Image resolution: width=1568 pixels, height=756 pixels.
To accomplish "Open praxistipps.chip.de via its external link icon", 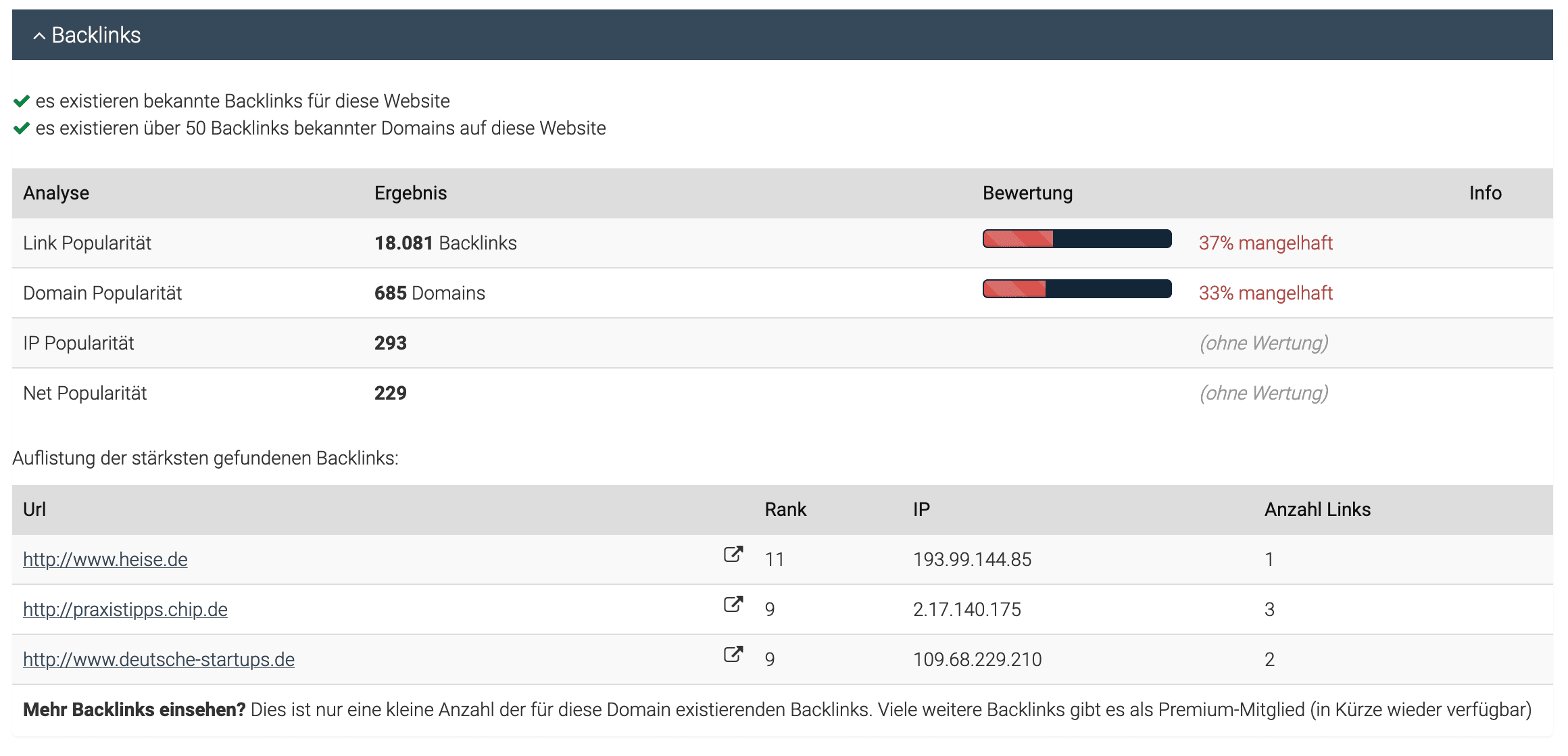I will (732, 605).
